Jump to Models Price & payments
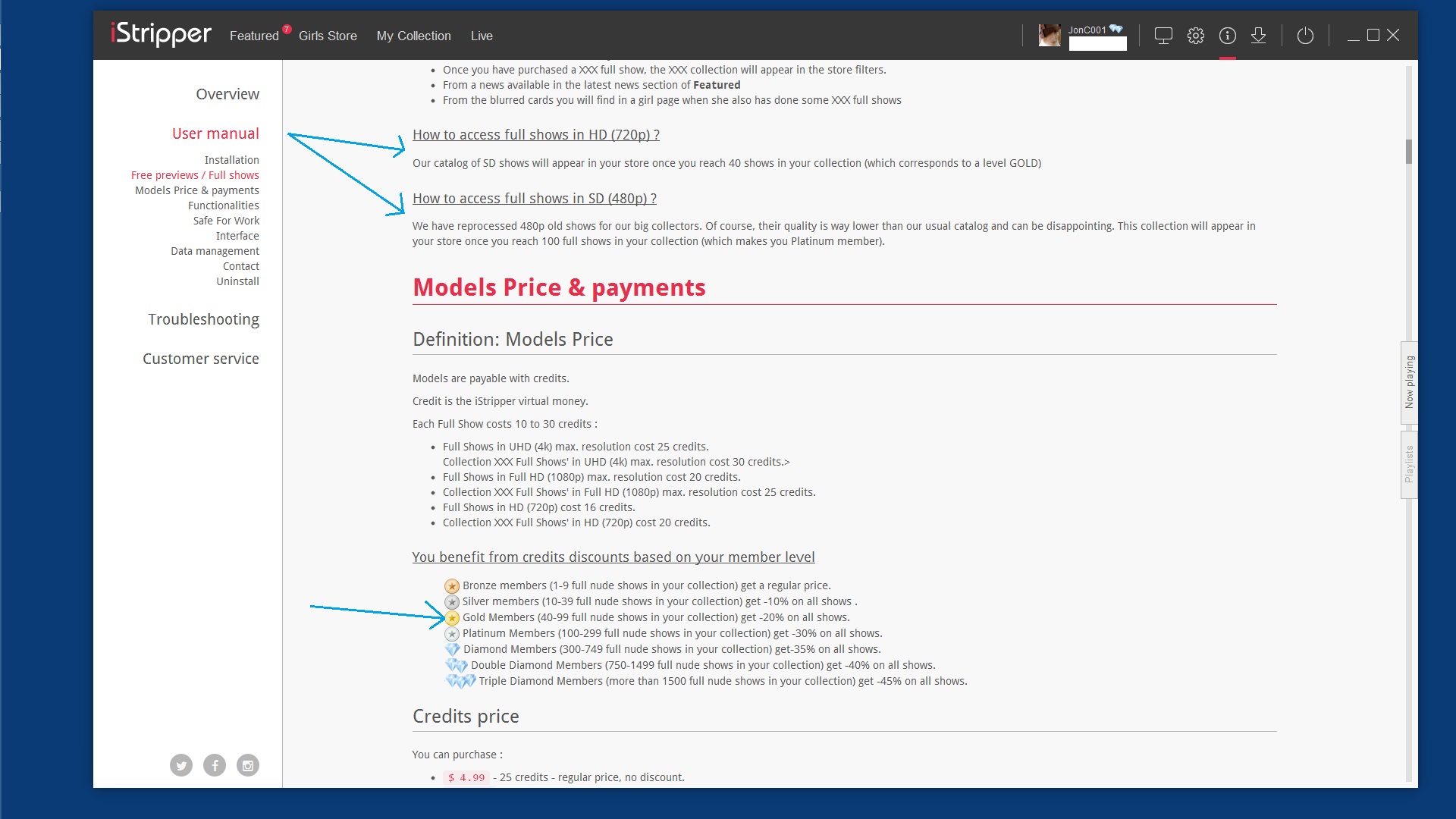1456x819 pixels. [197, 190]
